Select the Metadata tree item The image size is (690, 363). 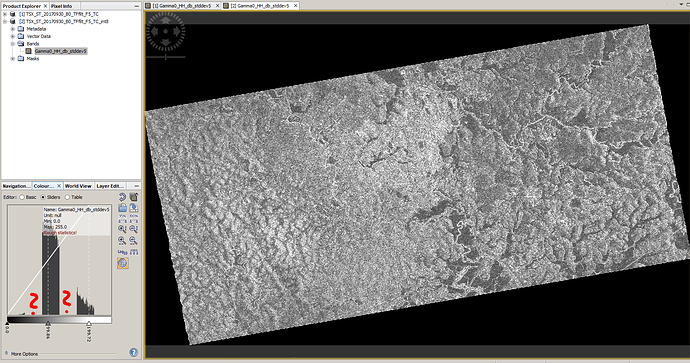36,29
